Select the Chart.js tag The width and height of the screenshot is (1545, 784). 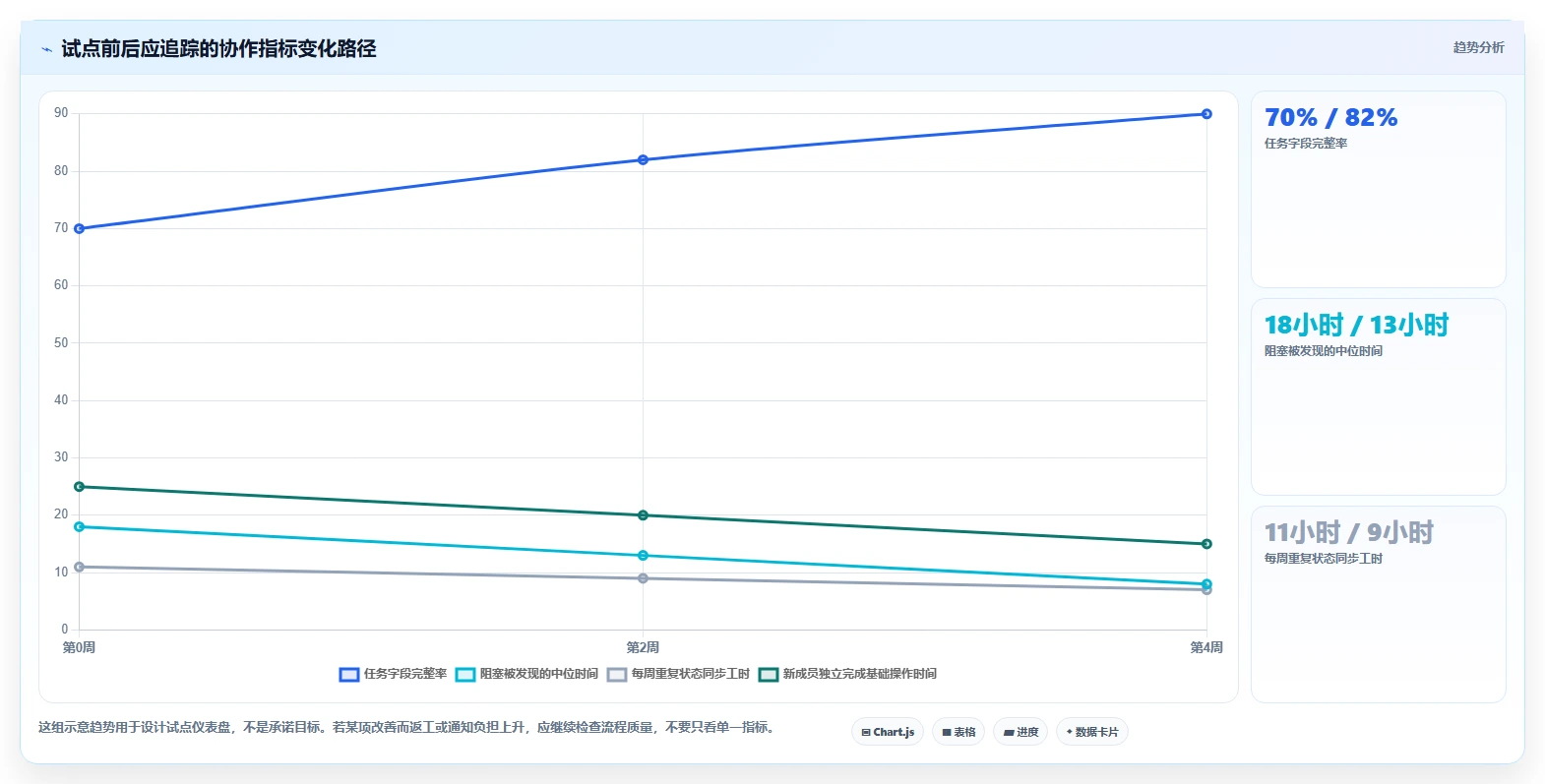point(888,732)
